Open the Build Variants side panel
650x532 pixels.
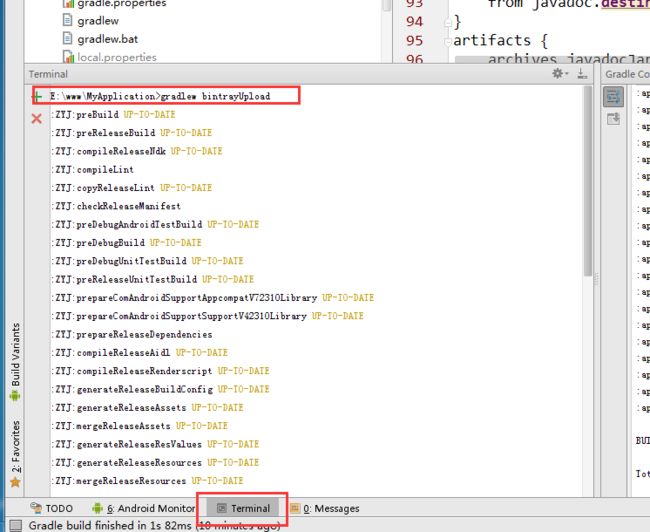(15, 362)
